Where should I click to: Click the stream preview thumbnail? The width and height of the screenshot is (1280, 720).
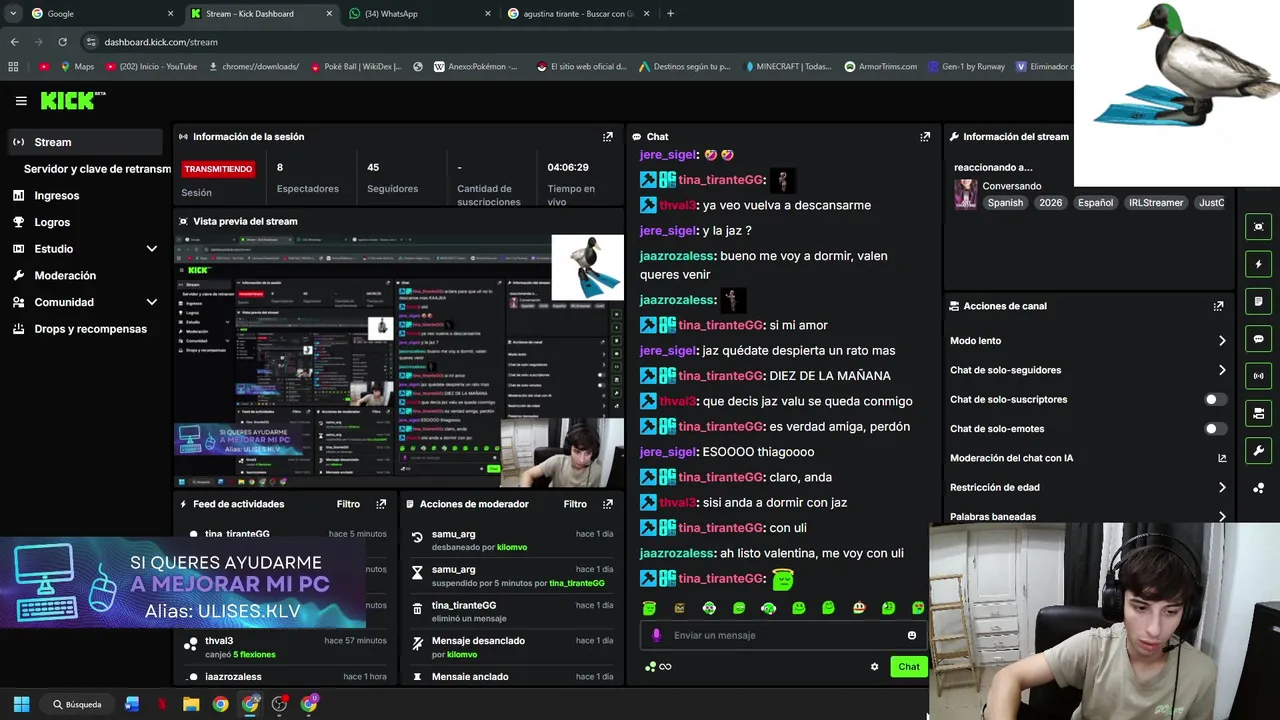pyautogui.click(x=399, y=361)
